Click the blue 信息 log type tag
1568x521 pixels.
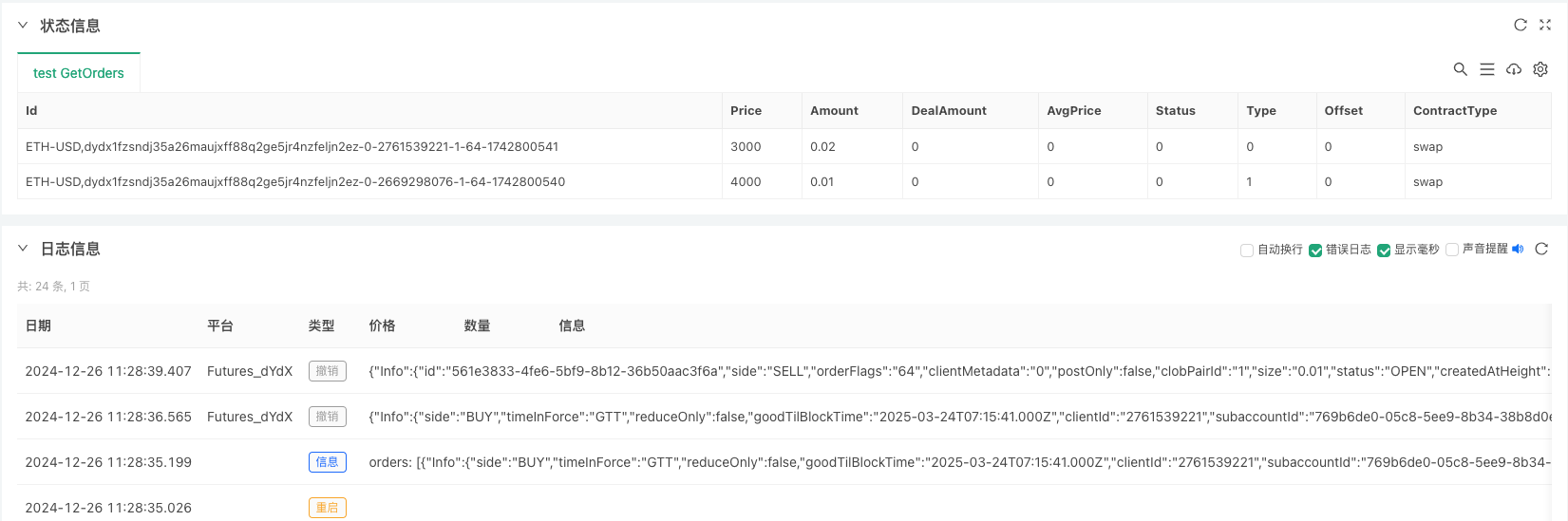[327, 462]
